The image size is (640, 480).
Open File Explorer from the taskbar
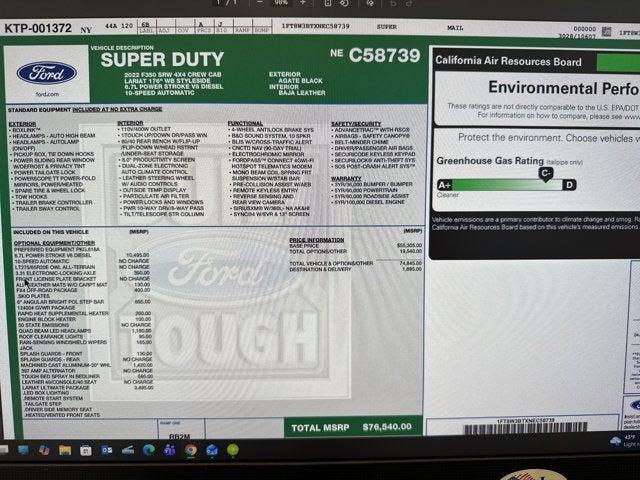[x=65, y=450]
